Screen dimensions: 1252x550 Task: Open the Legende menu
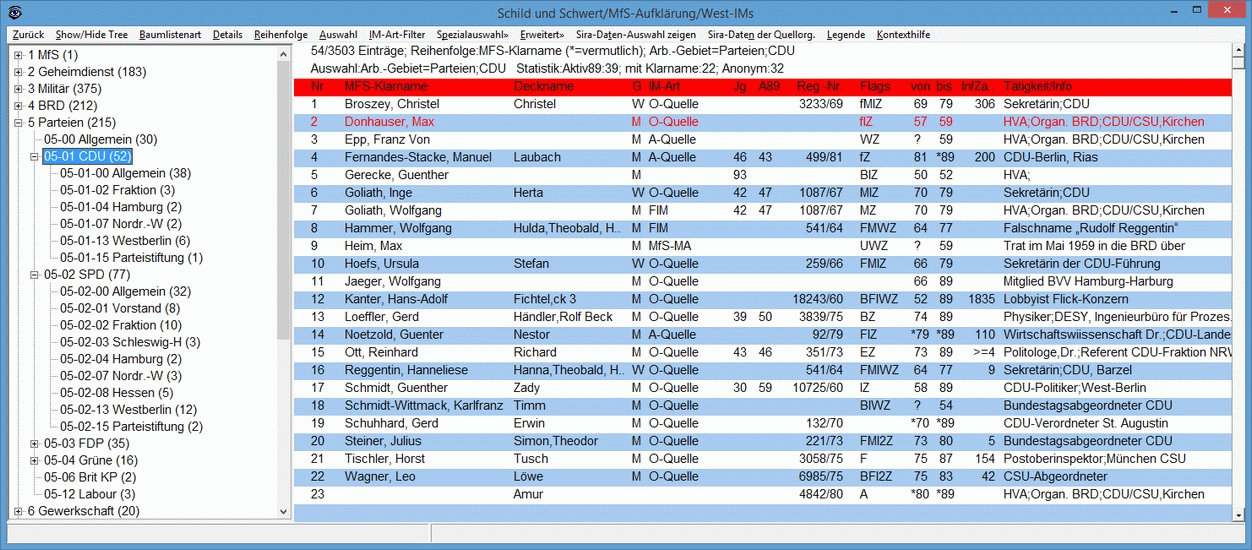coord(846,34)
